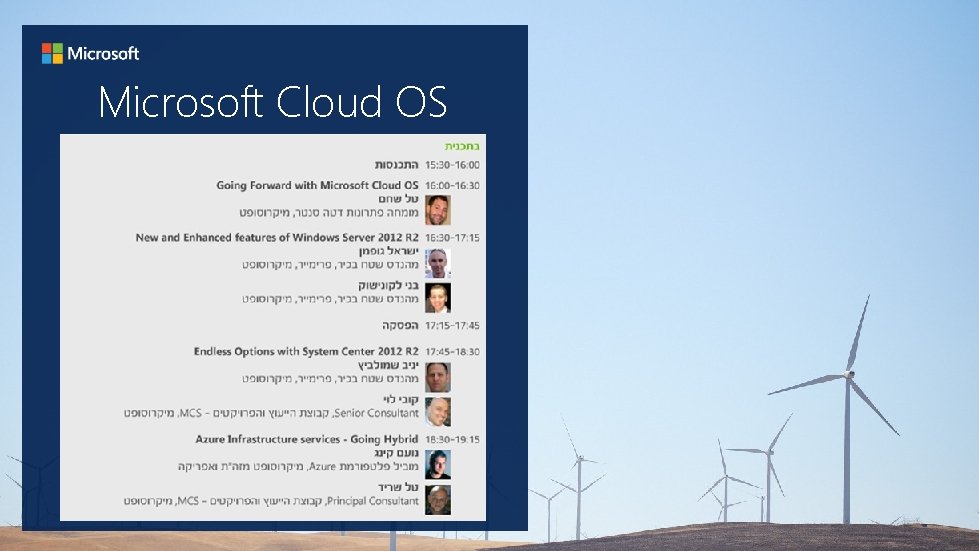The height and width of the screenshot is (551, 979).
Task: Click the 'Microsoft Cloud OS' title
Action: click(273, 102)
